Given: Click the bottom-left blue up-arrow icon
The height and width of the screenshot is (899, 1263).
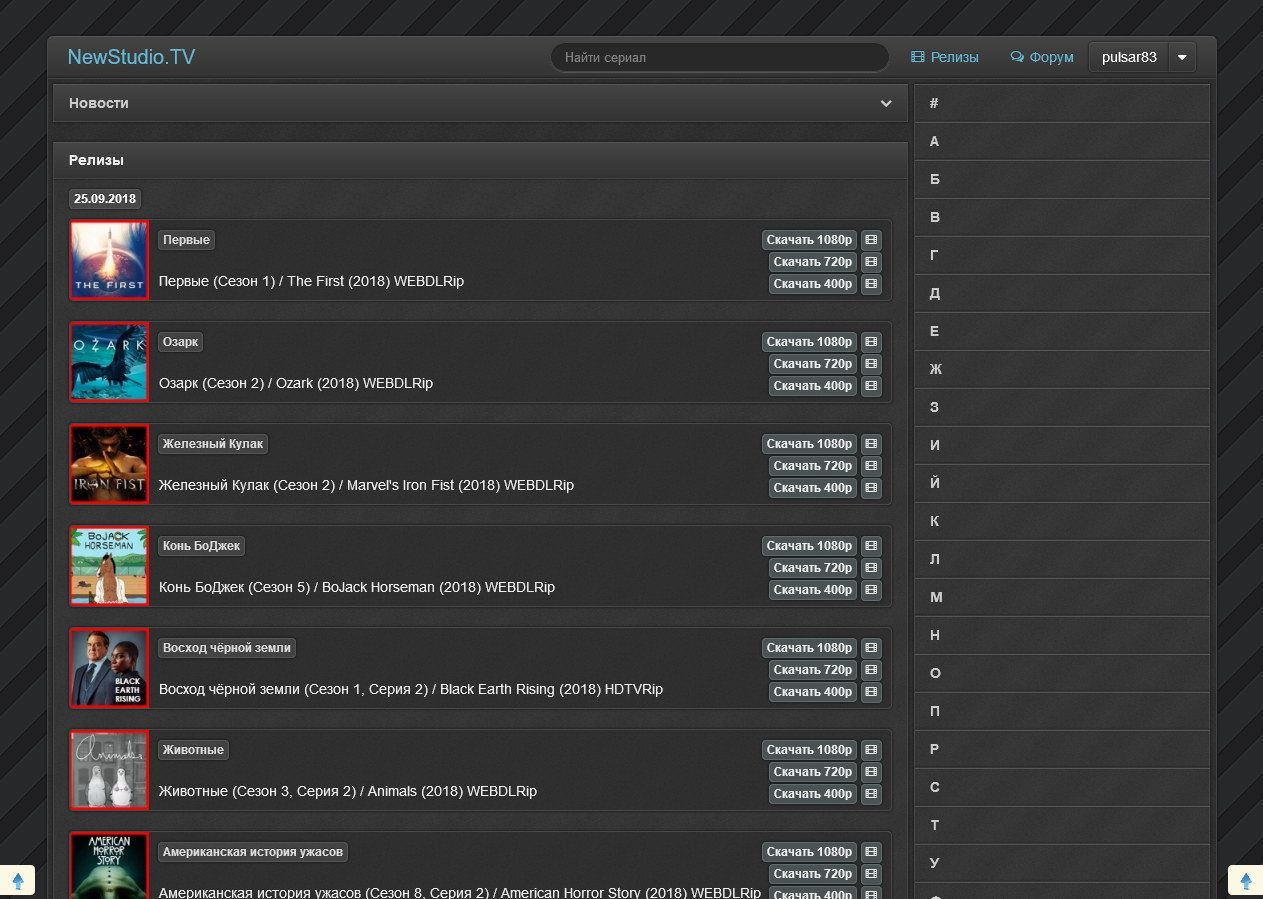Looking at the screenshot, I should 17,881.
